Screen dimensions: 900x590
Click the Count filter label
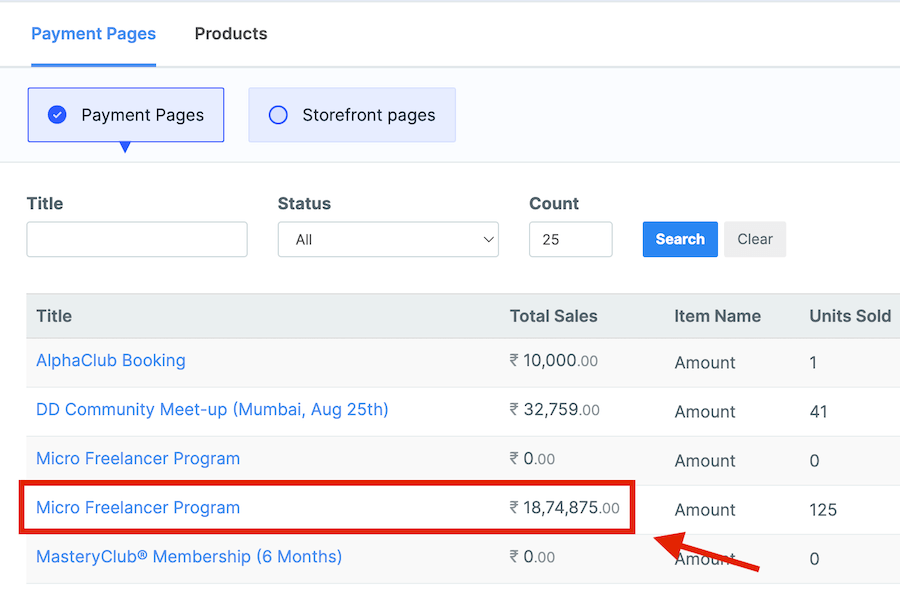[x=554, y=204]
